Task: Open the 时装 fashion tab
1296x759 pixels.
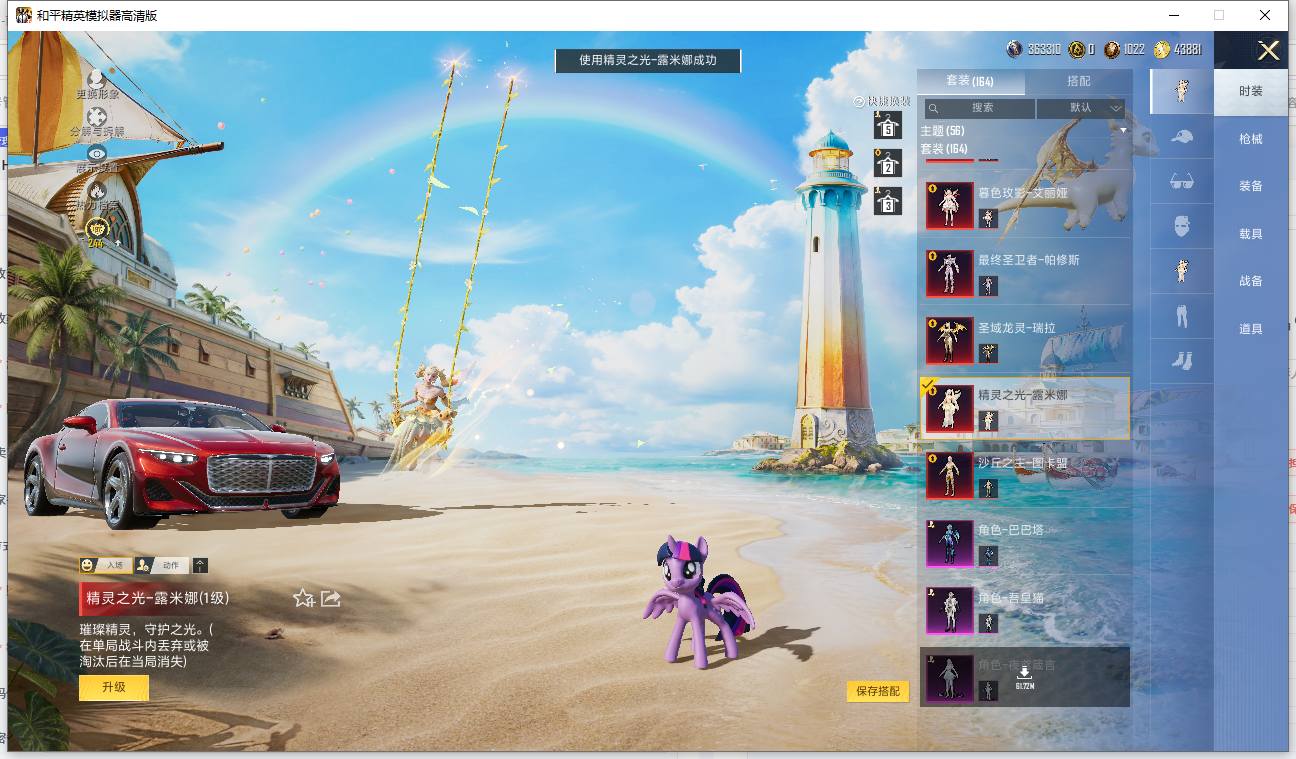Action: (1251, 91)
